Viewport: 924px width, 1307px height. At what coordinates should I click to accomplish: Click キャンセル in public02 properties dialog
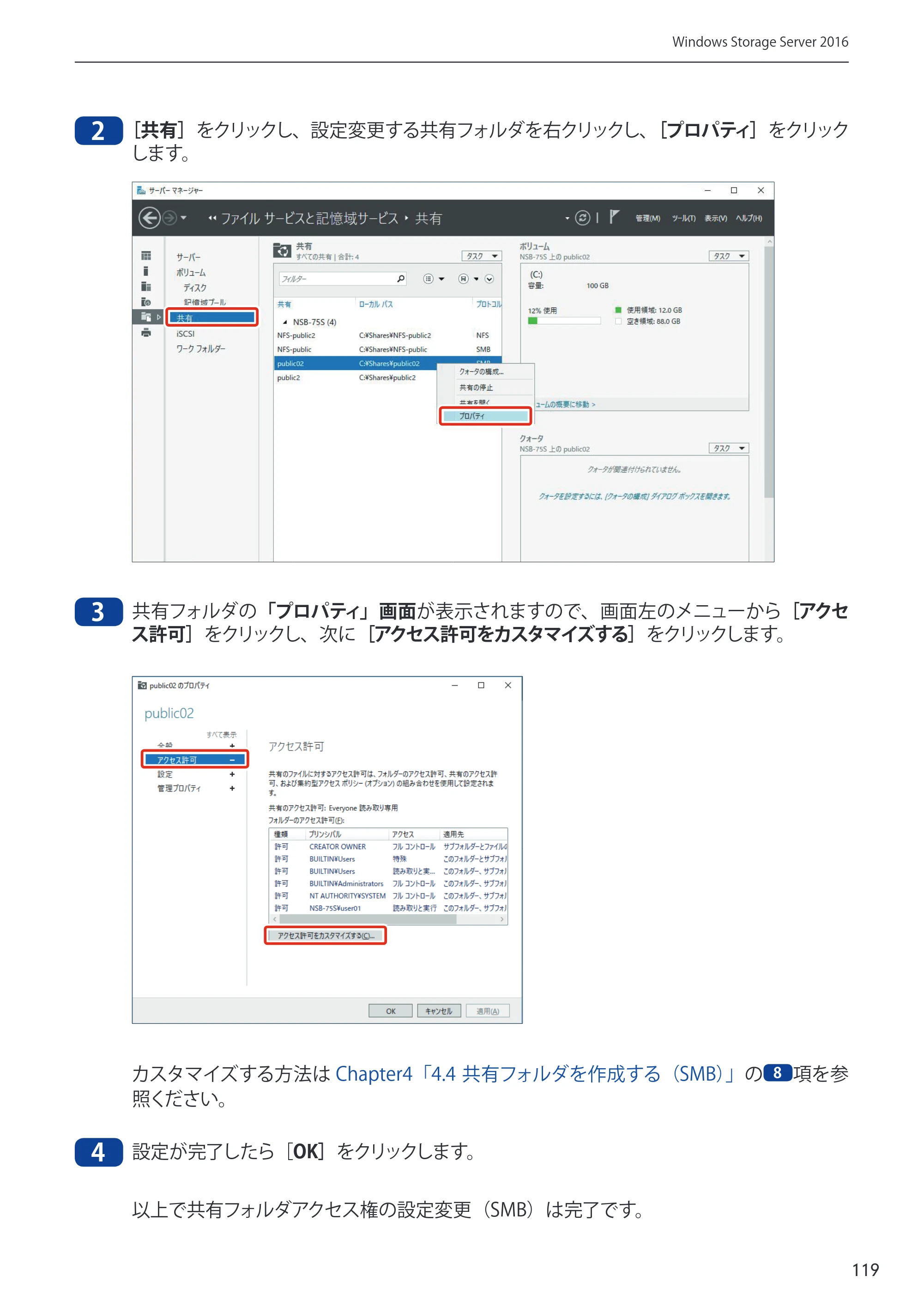tap(439, 1011)
